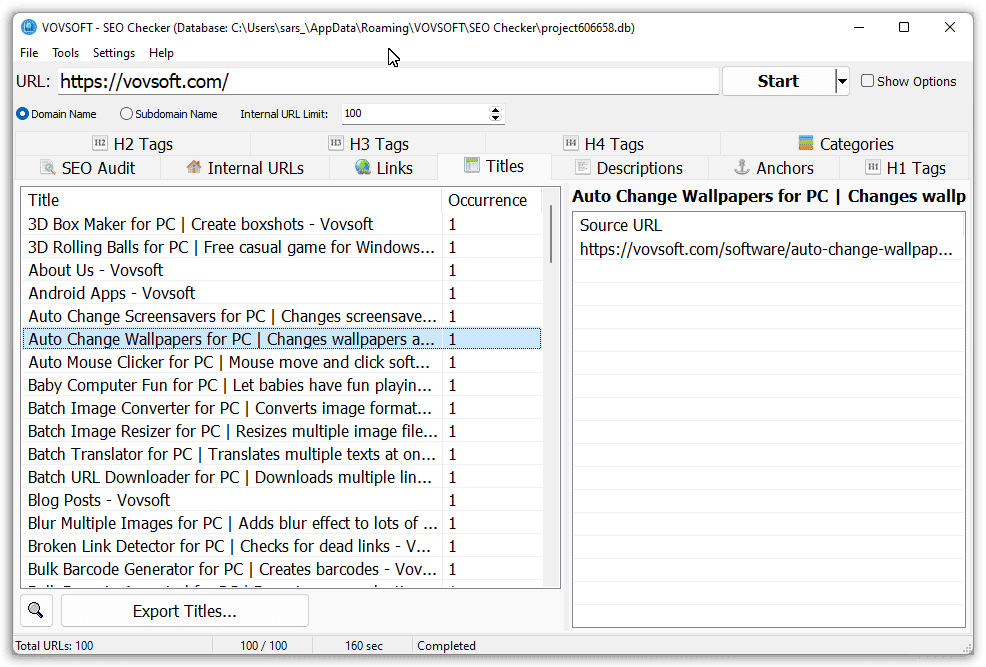Select the 'Auto Change Screensavers for PC' row
Screen dimensions: 986x667
[x=282, y=316]
